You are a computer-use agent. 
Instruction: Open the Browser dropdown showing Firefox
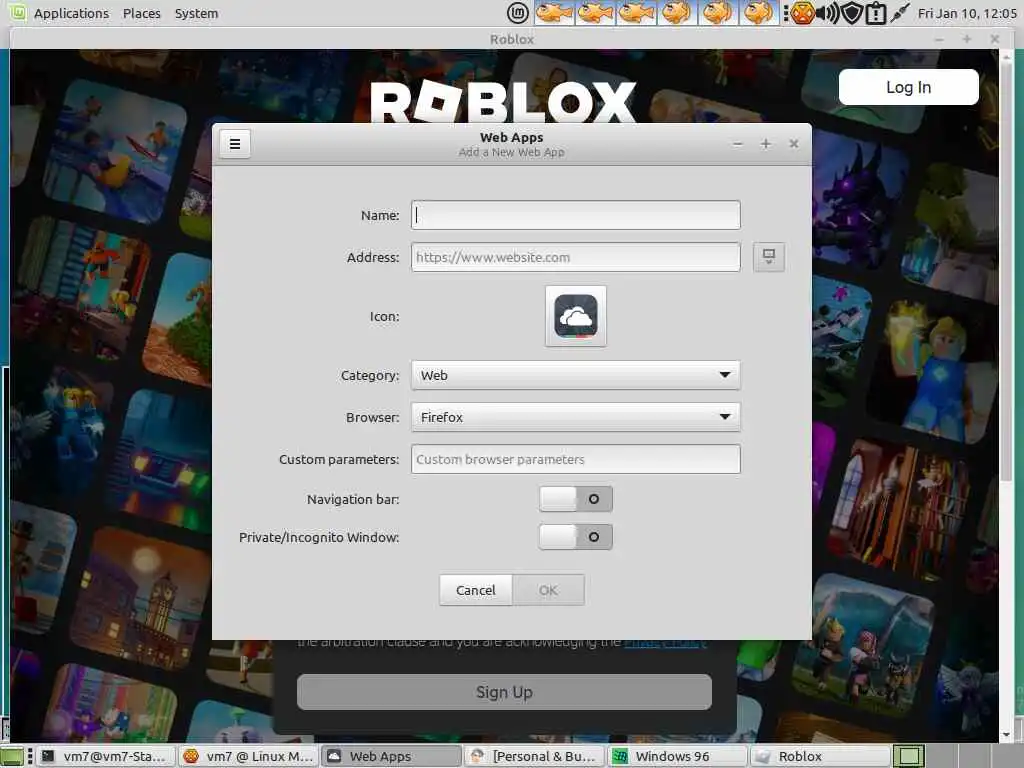coord(575,417)
